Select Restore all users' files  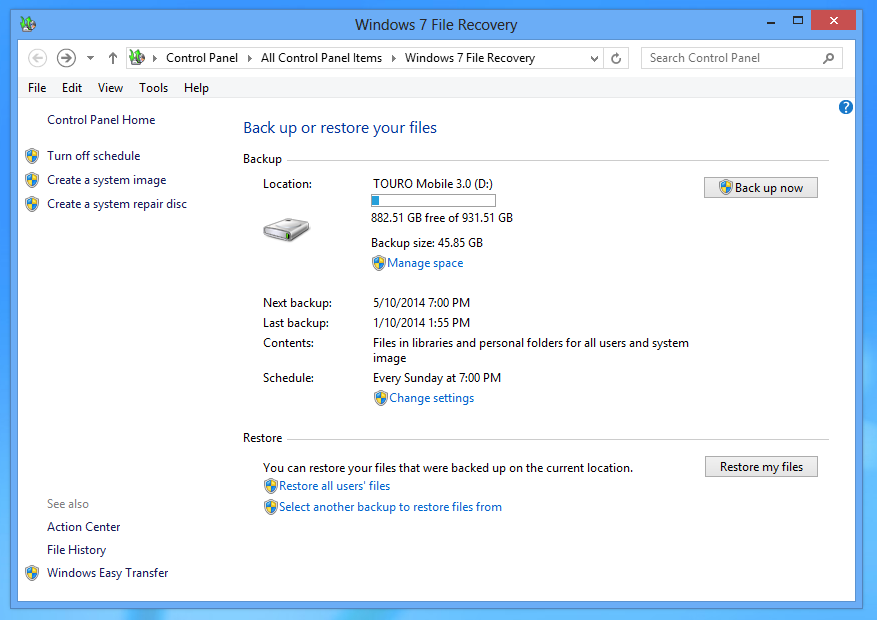(334, 486)
